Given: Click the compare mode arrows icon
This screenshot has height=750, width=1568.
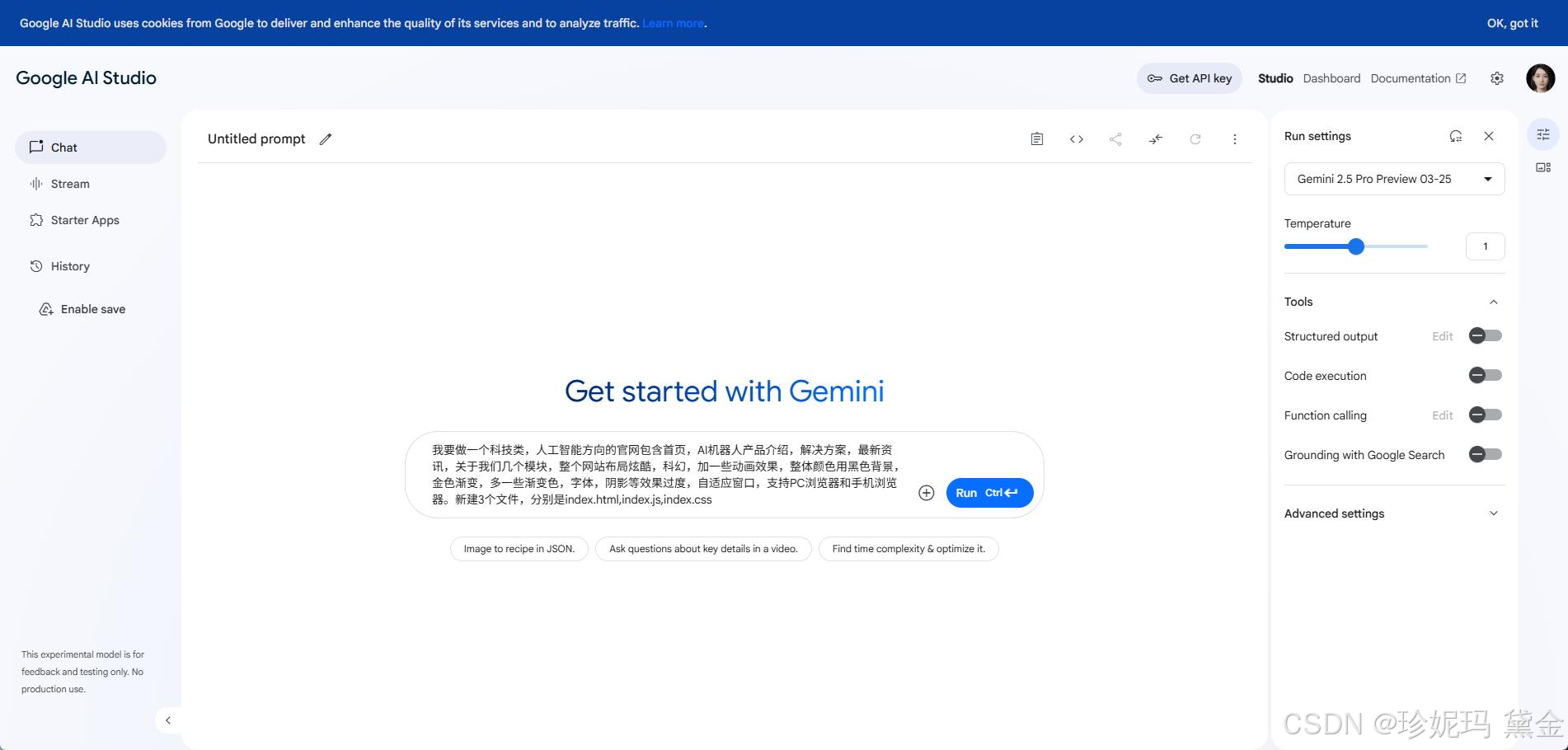Looking at the screenshot, I should pyautogui.click(x=1156, y=139).
